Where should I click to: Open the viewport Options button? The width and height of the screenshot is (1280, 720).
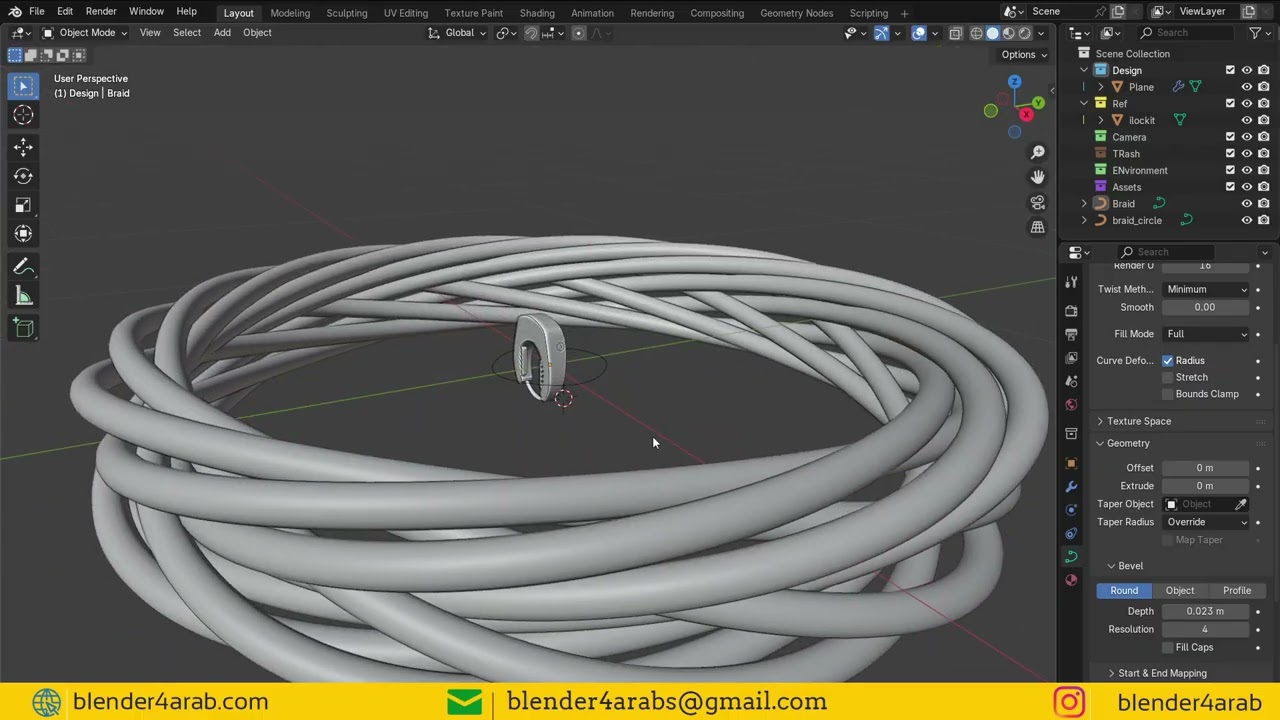(x=1023, y=55)
